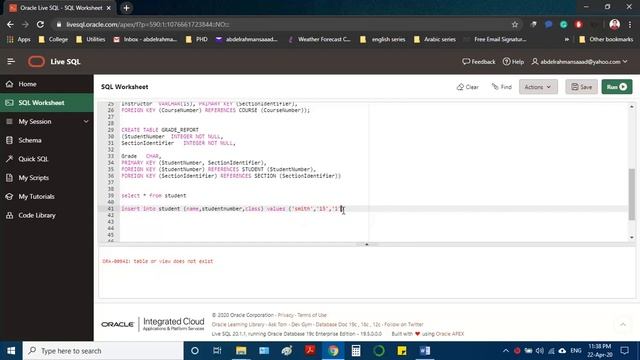This screenshot has width=640, height=360.
Task: Open the College bookmark folder
Action: coord(53,40)
